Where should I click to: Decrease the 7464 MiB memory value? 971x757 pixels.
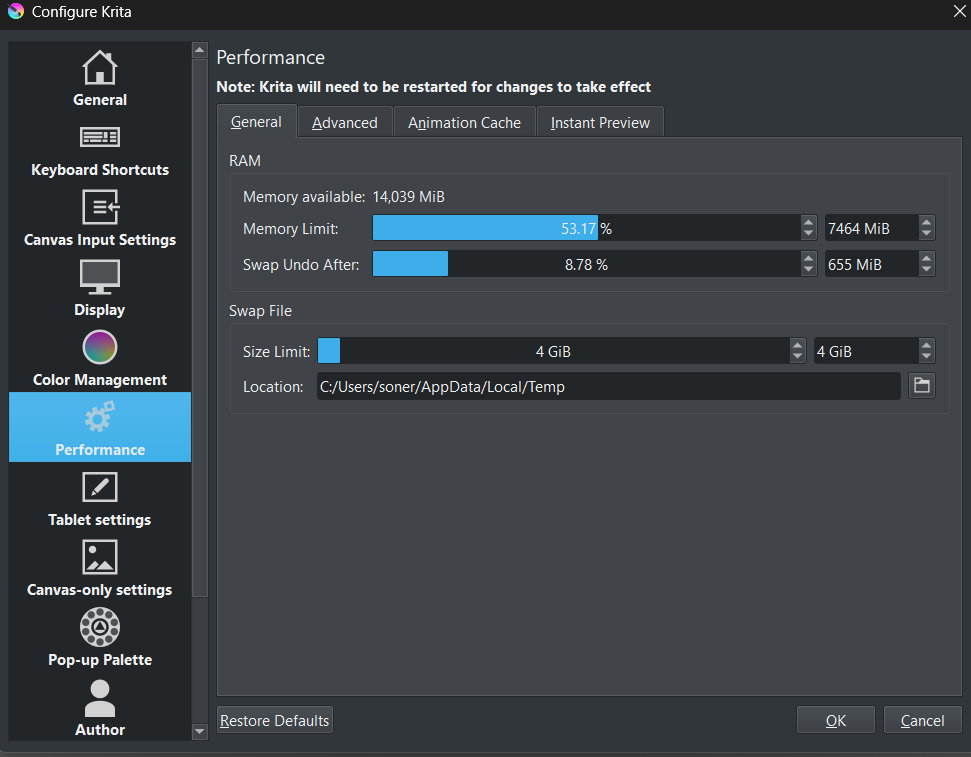pyautogui.click(x=926, y=234)
